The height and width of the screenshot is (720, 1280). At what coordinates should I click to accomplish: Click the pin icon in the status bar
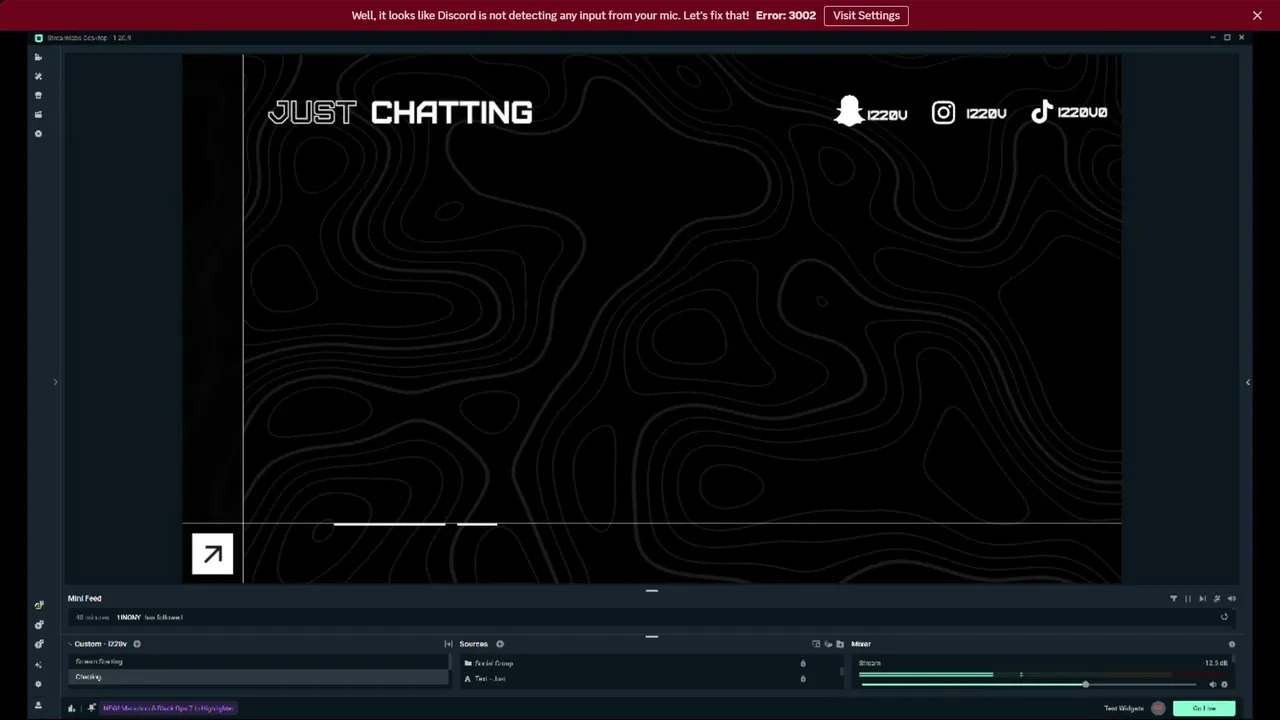coord(92,708)
